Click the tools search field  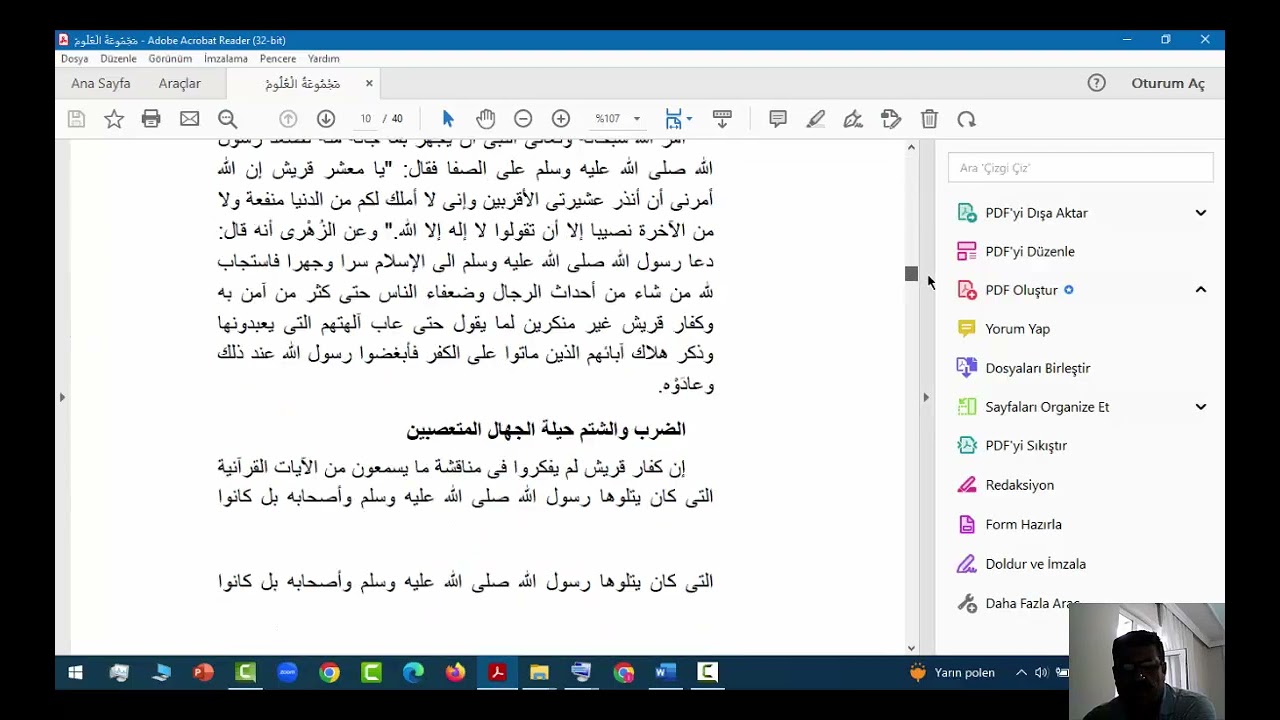point(1080,168)
